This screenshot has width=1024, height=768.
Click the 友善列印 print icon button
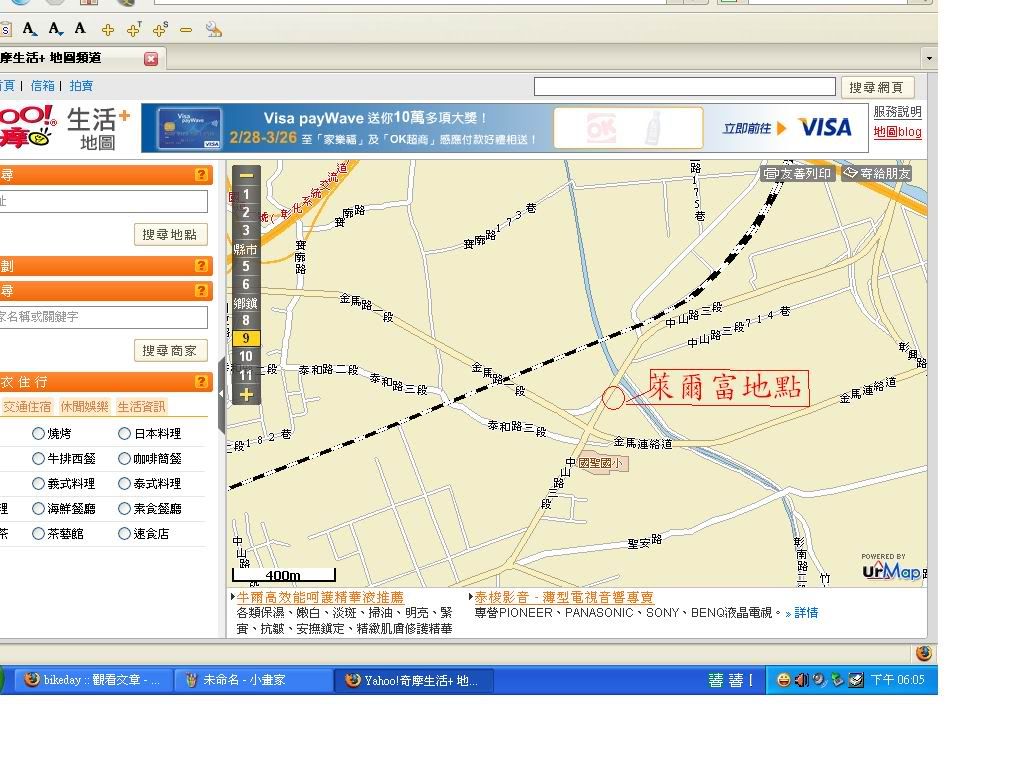[797, 174]
